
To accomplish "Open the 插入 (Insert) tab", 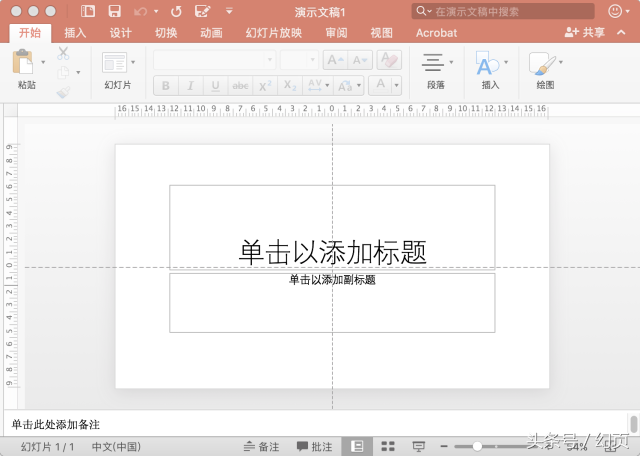I will pos(75,33).
